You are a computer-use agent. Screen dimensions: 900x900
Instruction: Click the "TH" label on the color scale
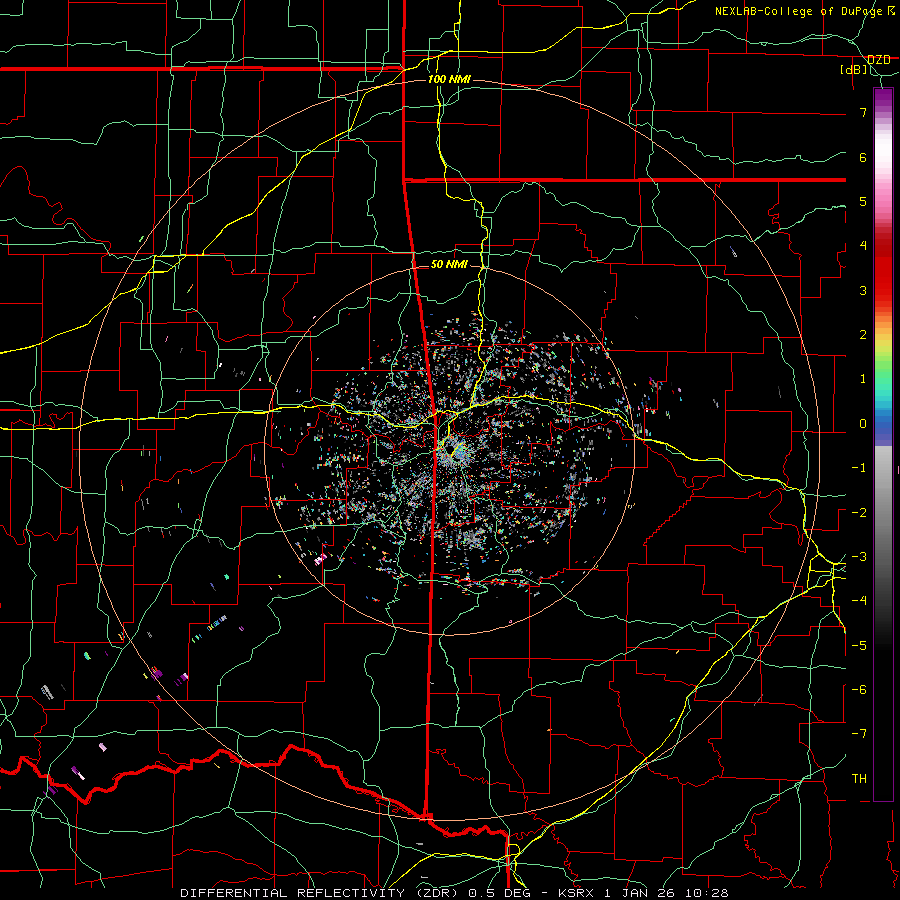(x=859, y=779)
